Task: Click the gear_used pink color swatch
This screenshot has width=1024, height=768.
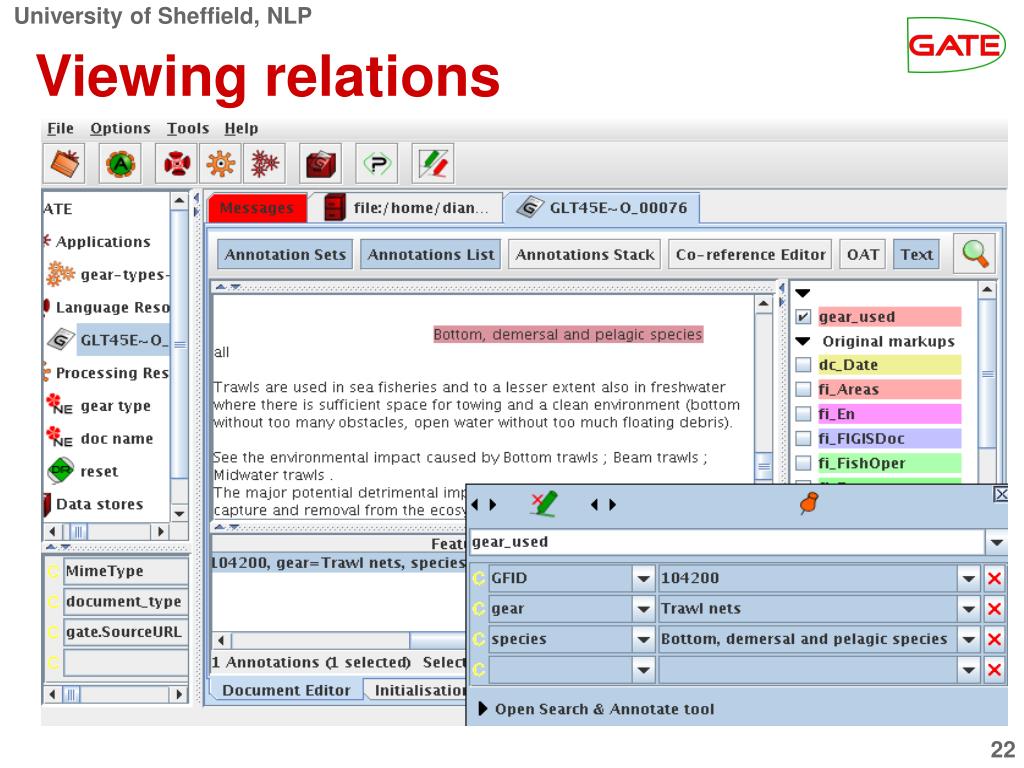Action: pyautogui.click(x=889, y=317)
